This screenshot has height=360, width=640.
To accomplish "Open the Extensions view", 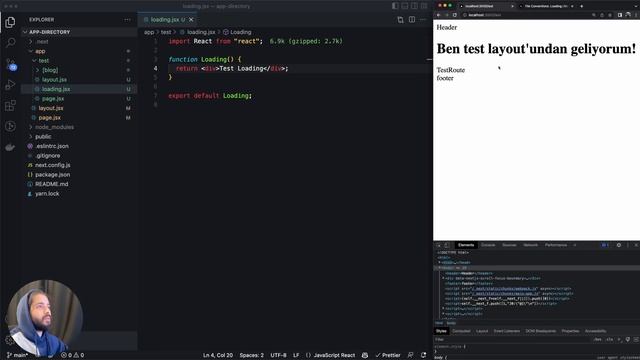I will [x=10, y=105].
